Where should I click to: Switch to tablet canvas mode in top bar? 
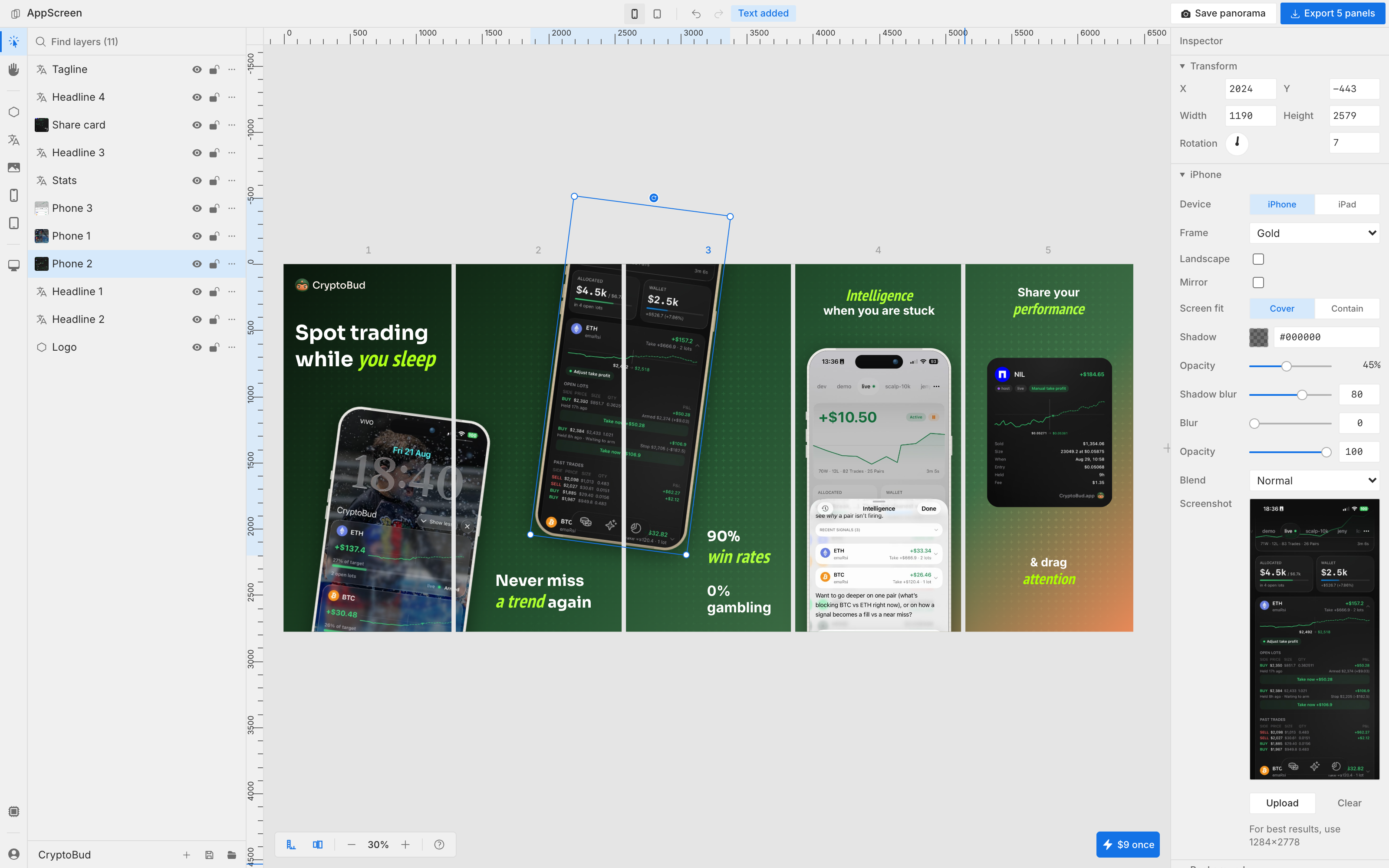pyautogui.click(x=657, y=13)
